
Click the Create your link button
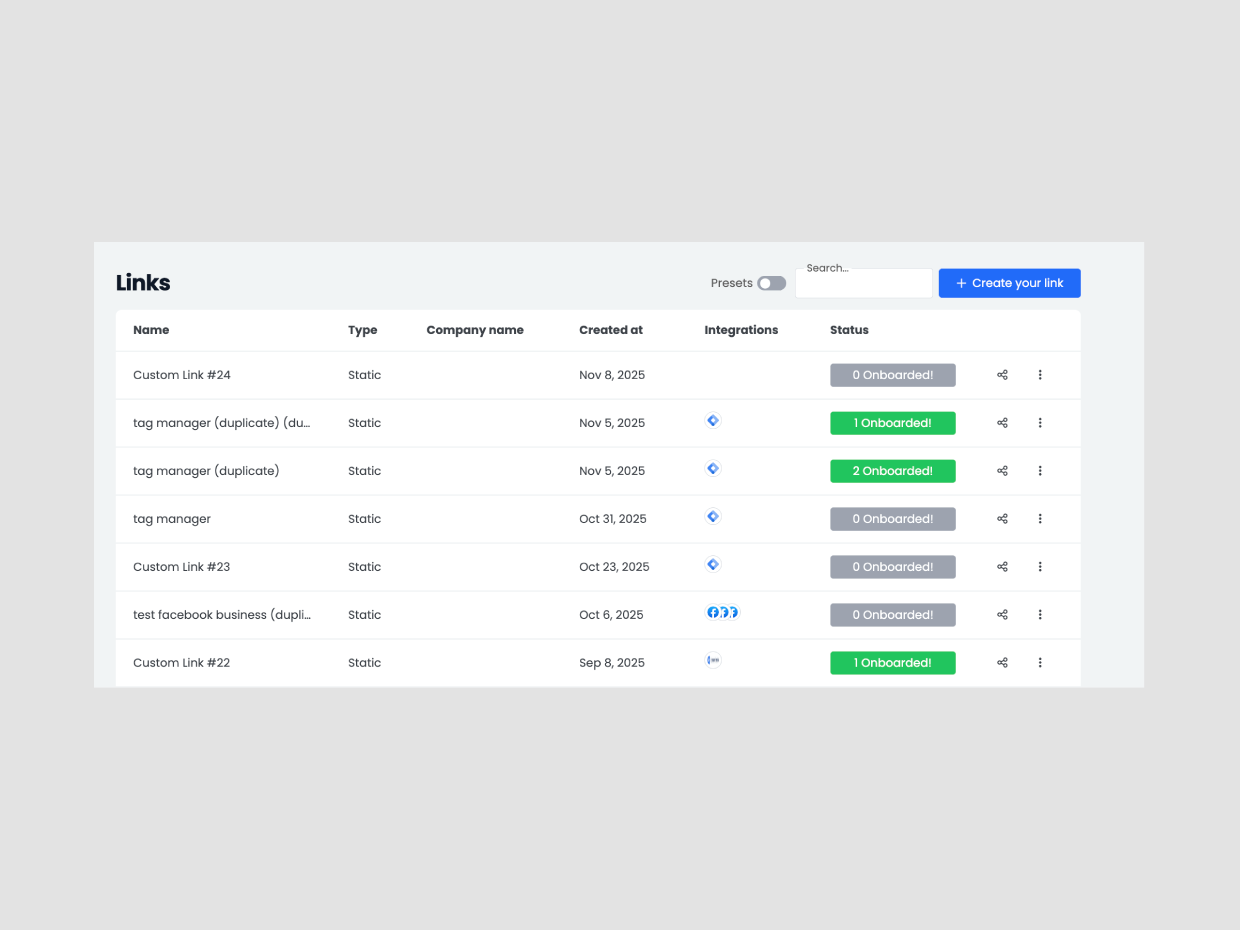(x=1009, y=283)
